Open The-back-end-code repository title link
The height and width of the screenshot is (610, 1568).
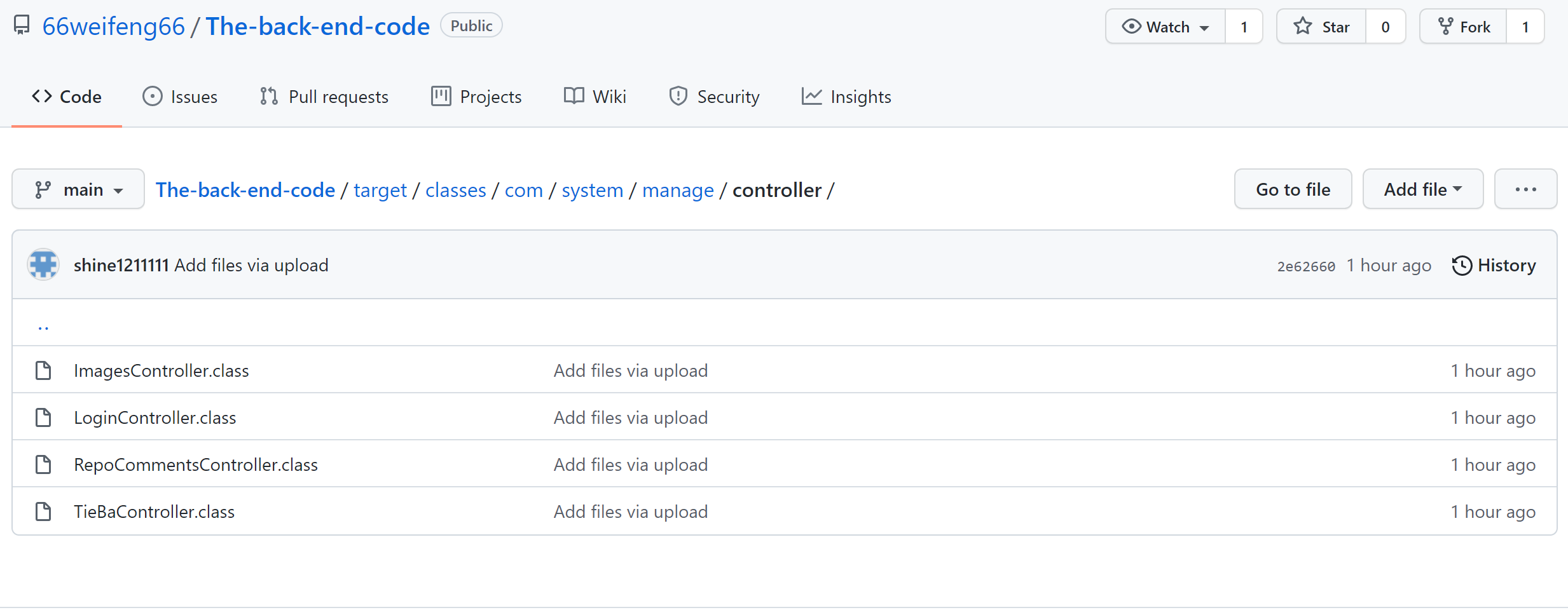point(317,26)
